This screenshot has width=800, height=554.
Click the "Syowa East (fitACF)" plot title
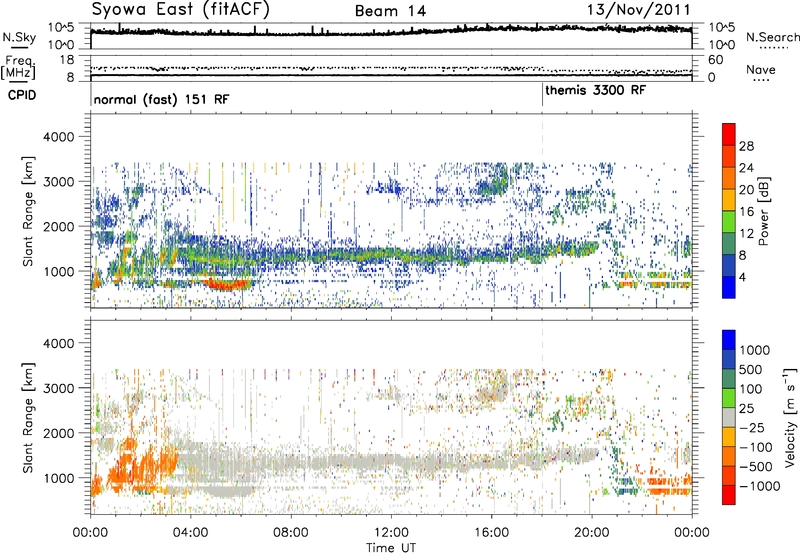point(180,10)
